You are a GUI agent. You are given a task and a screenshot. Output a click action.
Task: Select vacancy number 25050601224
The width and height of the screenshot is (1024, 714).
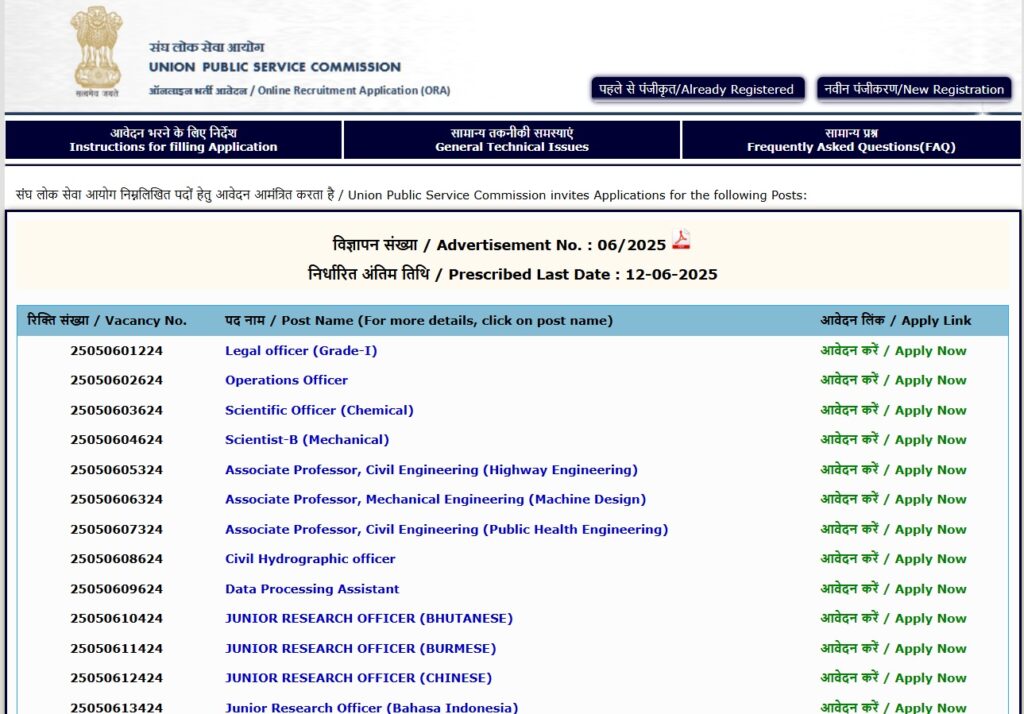(x=116, y=351)
